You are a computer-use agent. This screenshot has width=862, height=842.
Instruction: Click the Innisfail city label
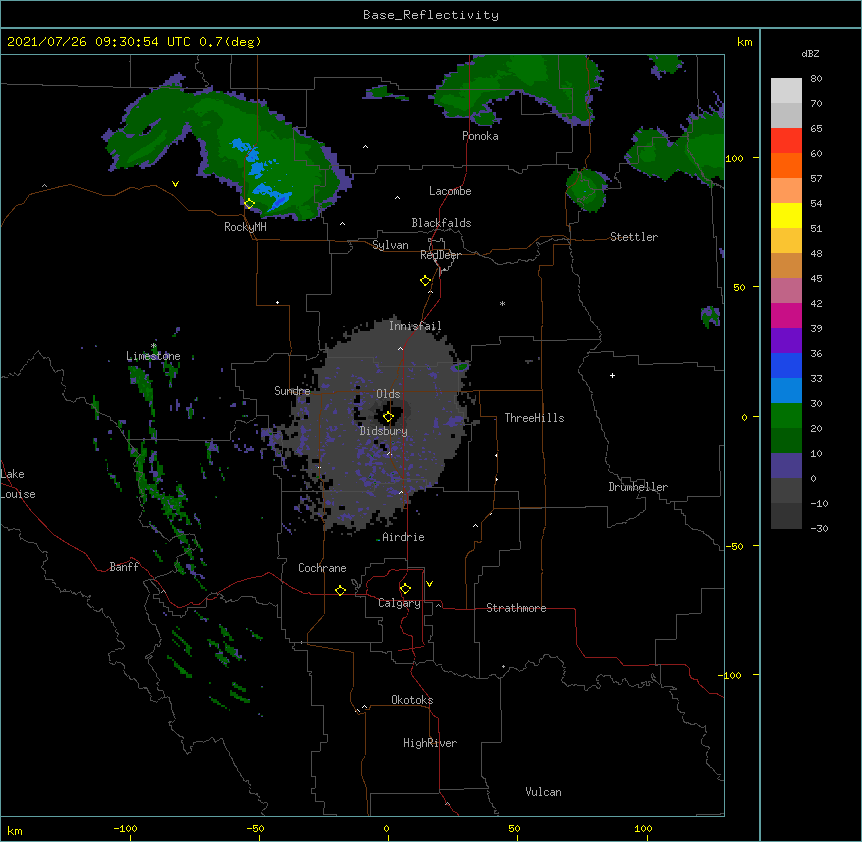pos(415,326)
